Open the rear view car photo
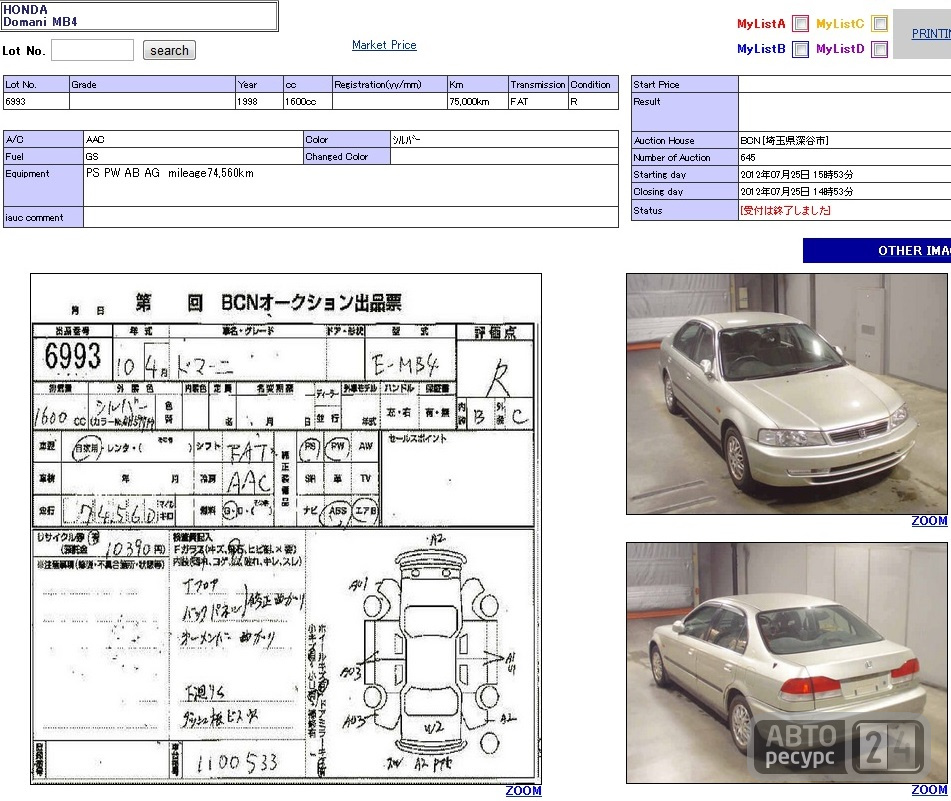 coord(787,663)
